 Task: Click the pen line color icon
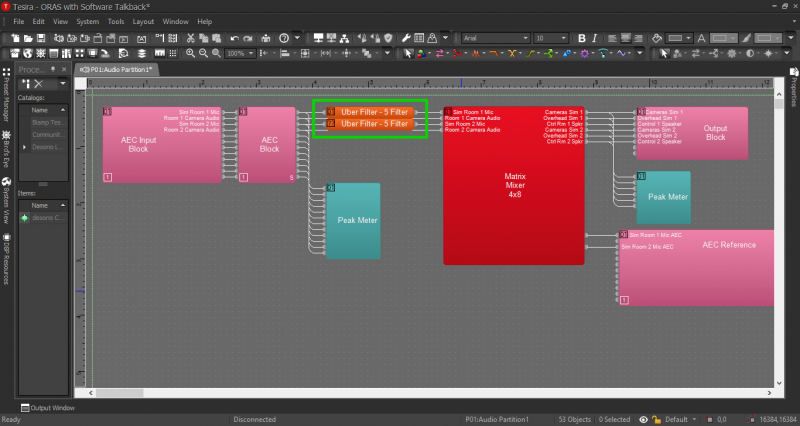click(x=746, y=38)
